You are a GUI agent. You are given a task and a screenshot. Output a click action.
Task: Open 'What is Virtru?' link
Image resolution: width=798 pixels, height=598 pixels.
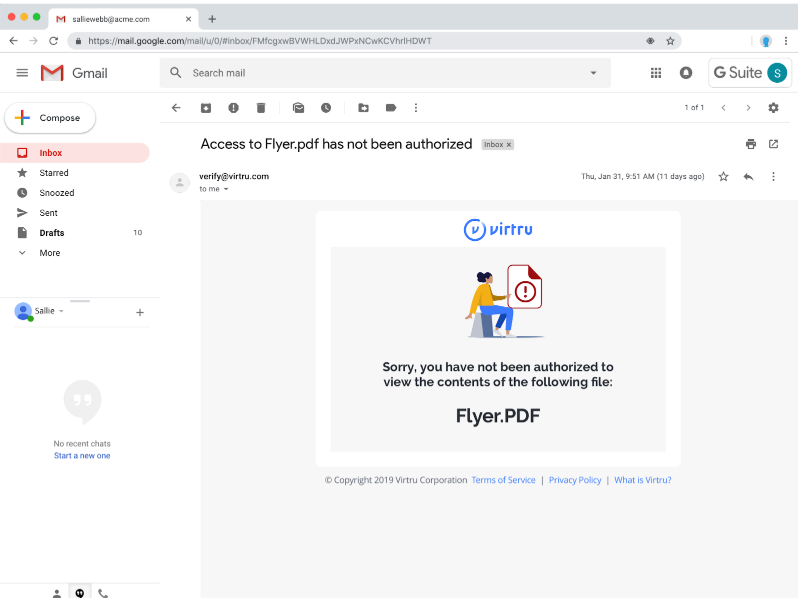click(643, 480)
